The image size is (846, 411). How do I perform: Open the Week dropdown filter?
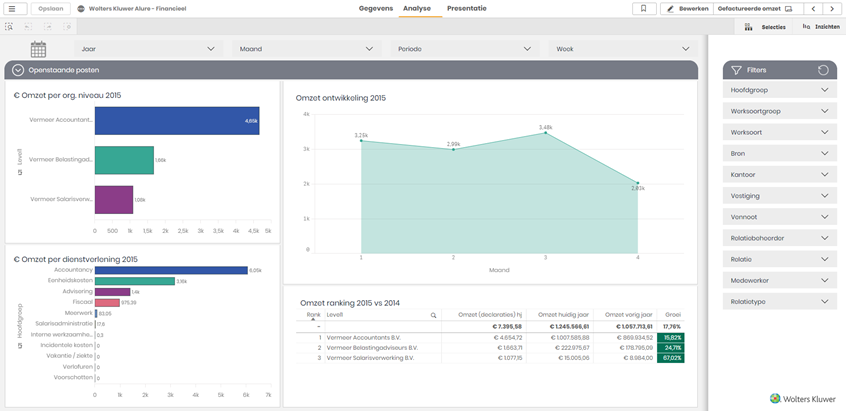click(623, 49)
